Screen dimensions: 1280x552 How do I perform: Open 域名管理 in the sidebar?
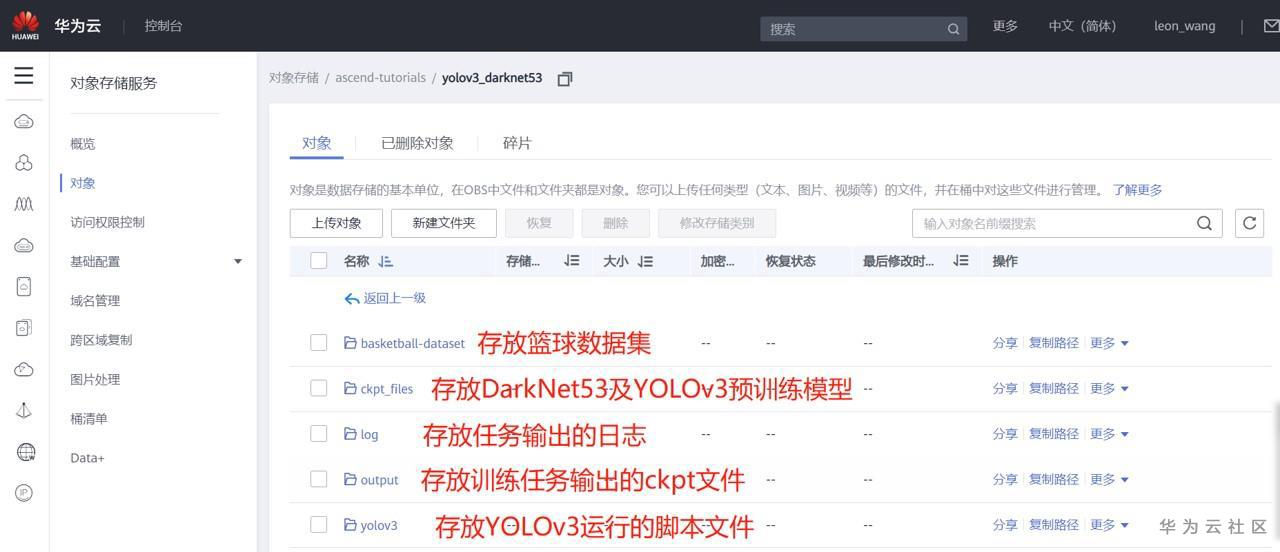pyautogui.click(x=95, y=300)
